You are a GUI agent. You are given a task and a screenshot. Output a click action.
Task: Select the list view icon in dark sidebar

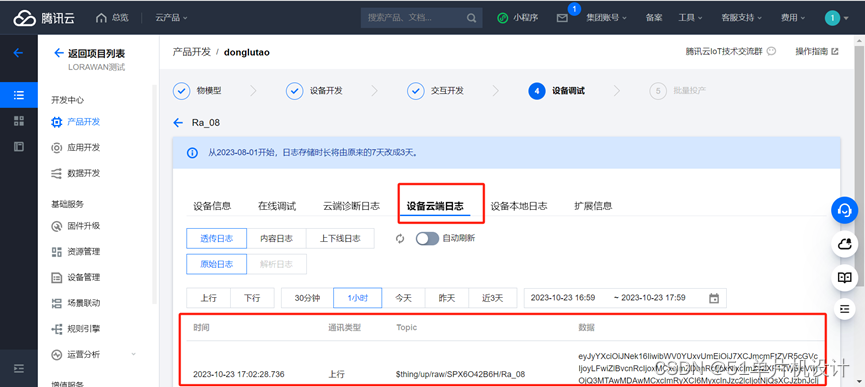(x=19, y=95)
